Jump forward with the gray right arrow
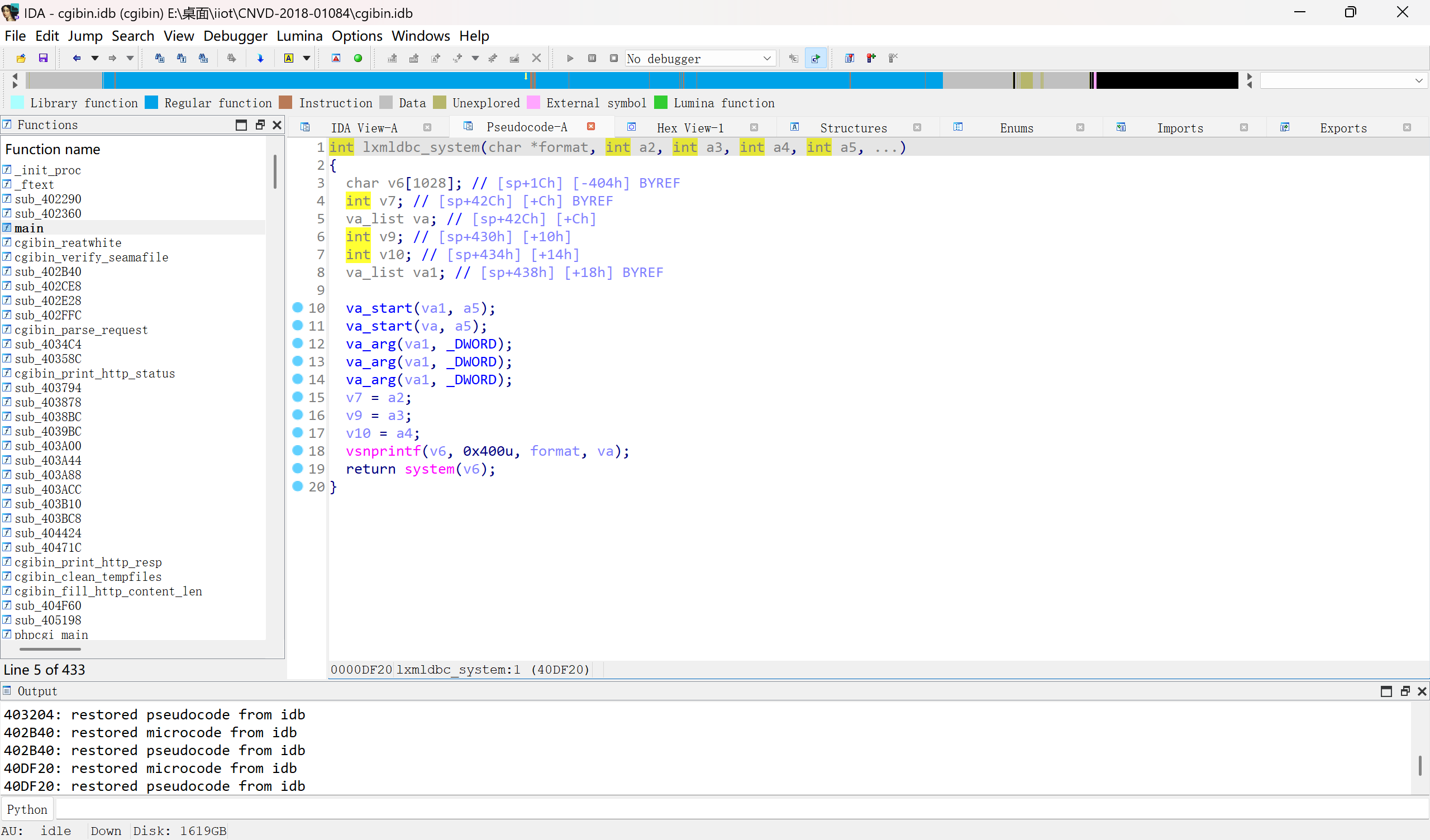 pos(112,58)
